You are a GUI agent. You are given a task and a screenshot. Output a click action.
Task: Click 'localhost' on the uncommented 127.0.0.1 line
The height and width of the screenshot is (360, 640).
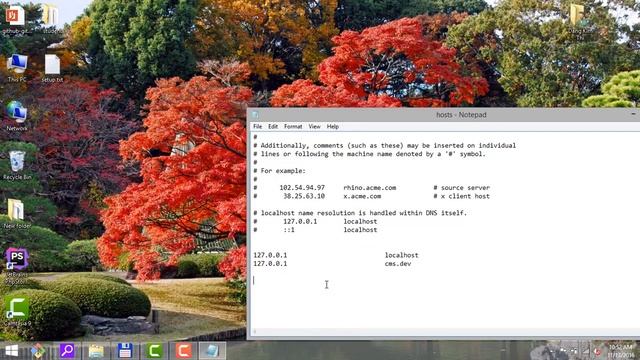[402, 255]
